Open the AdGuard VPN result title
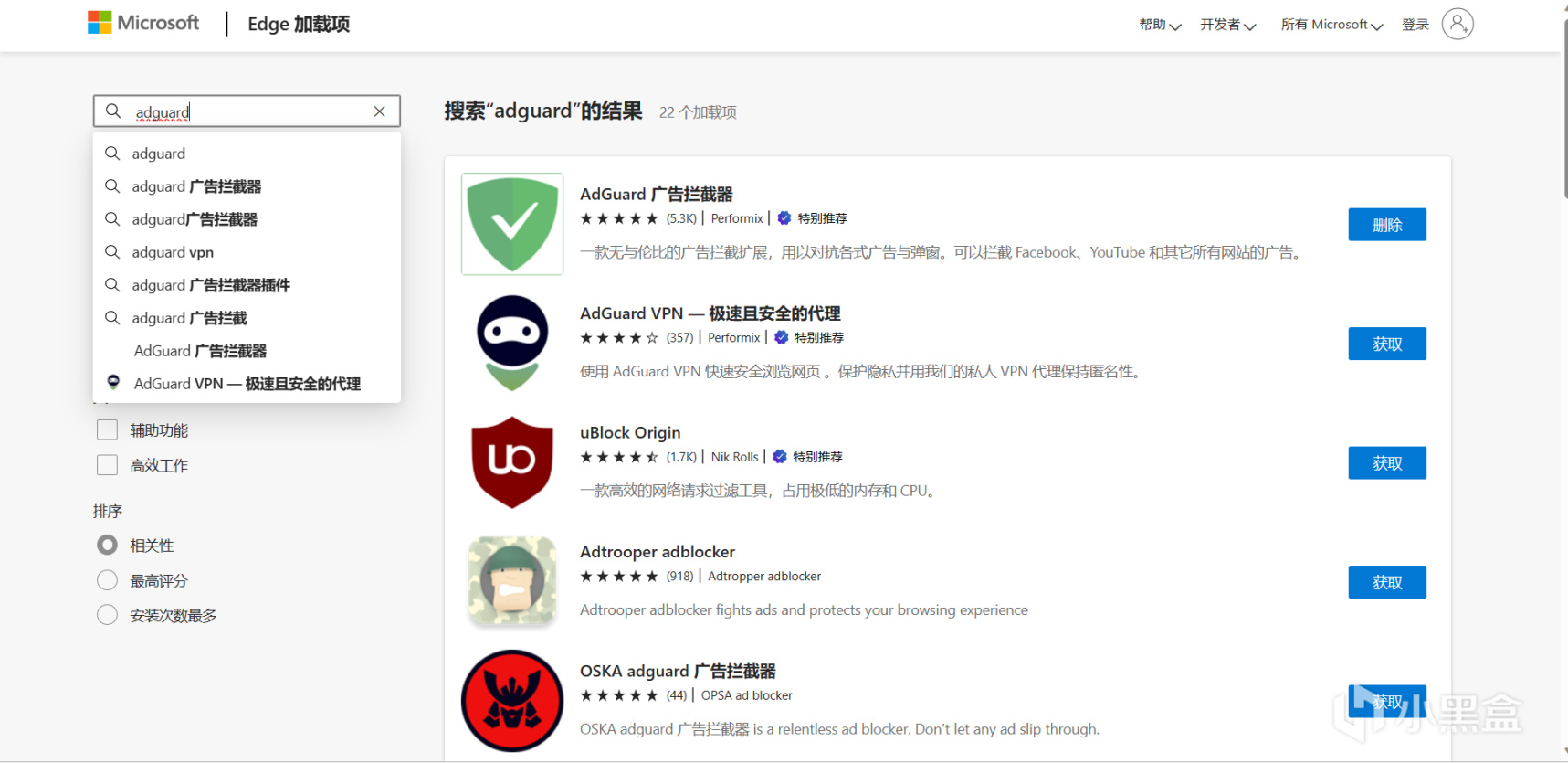Image resolution: width=1568 pixels, height=763 pixels. (710, 313)
